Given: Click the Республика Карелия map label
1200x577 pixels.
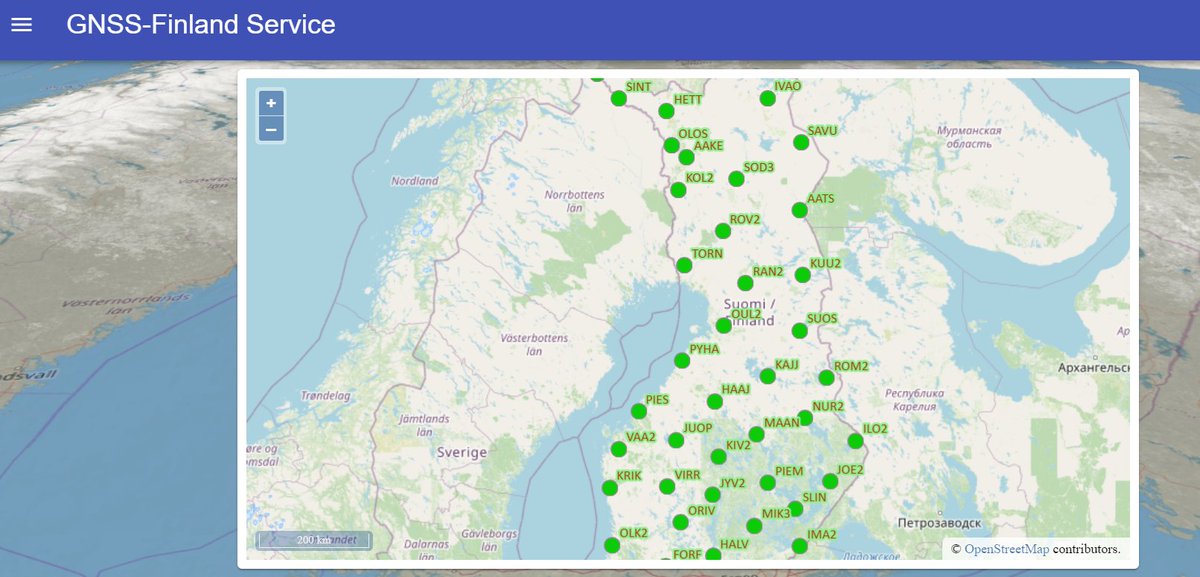Looking at the screenshot, I should tap(915, 399).
